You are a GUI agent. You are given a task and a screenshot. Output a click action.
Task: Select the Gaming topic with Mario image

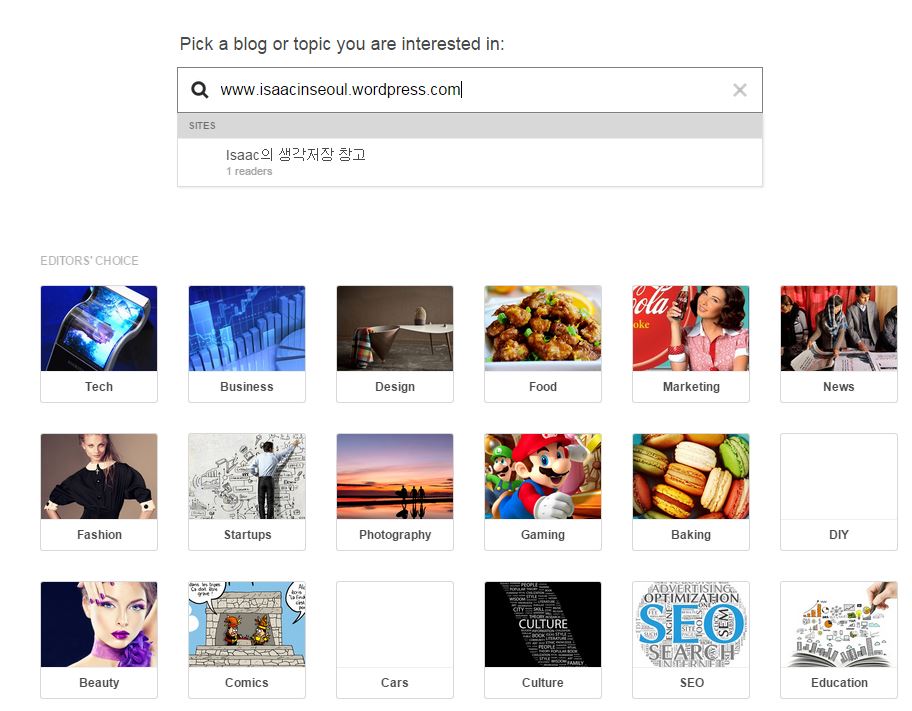tap(543, 477)
